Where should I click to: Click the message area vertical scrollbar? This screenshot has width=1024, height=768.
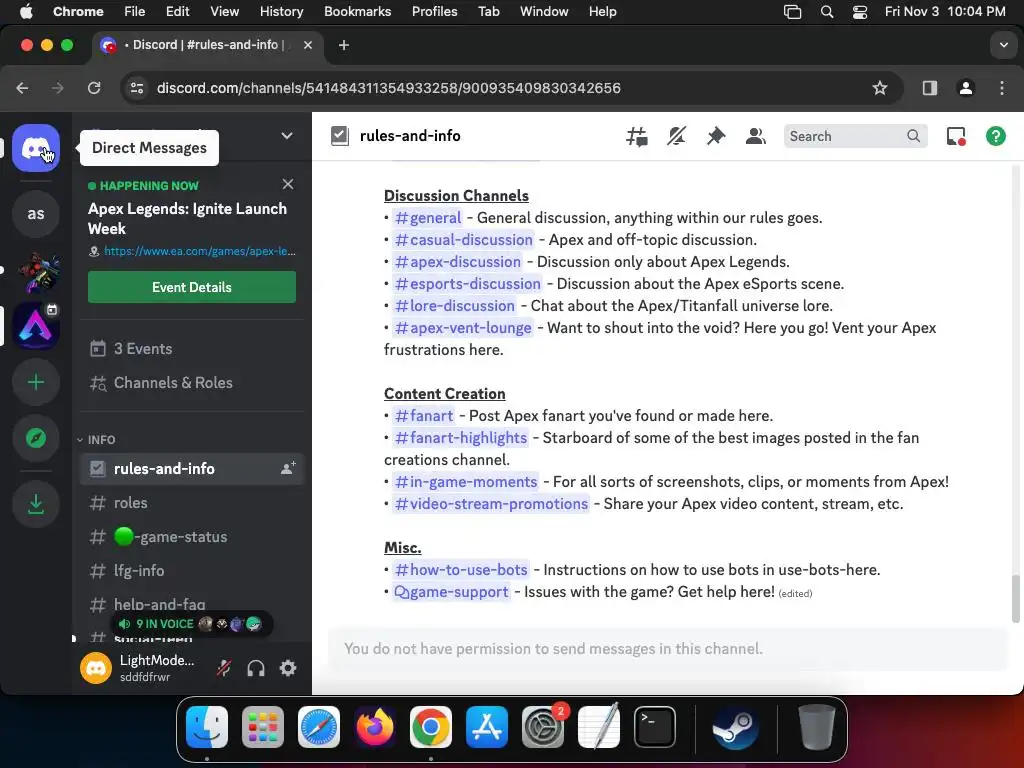pos(1015,600)
